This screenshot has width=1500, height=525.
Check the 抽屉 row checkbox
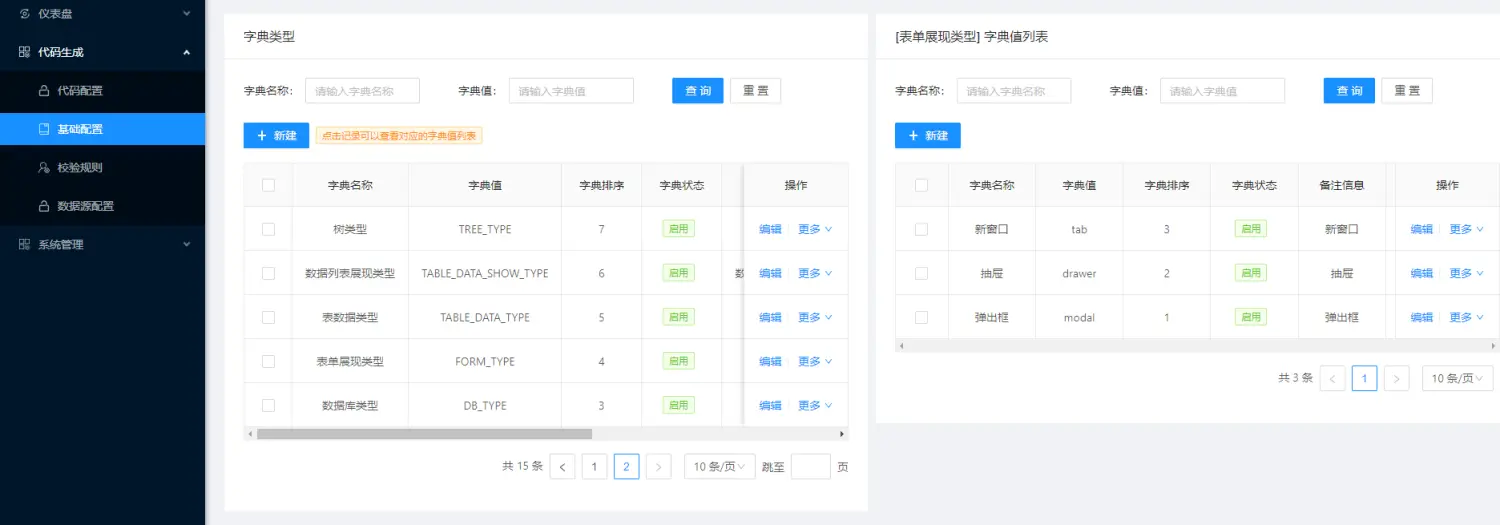point(921,273)
